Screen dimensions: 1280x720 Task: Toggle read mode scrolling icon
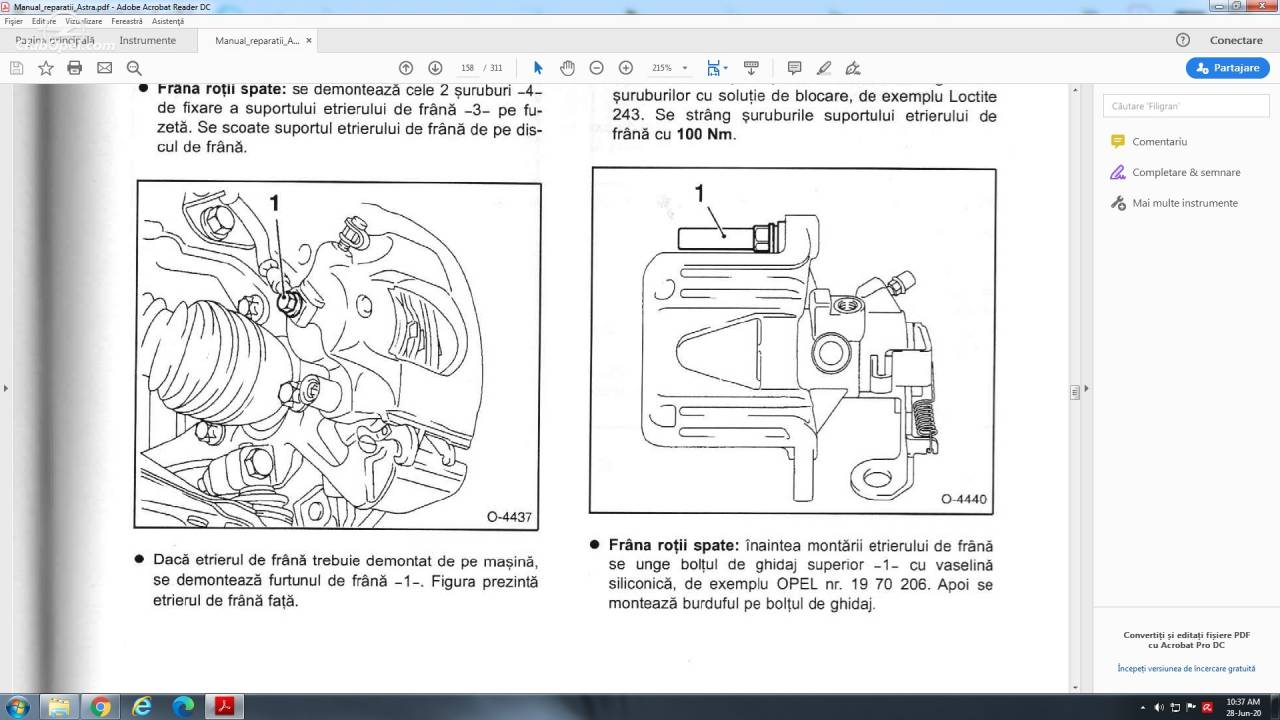pos(751,68)
